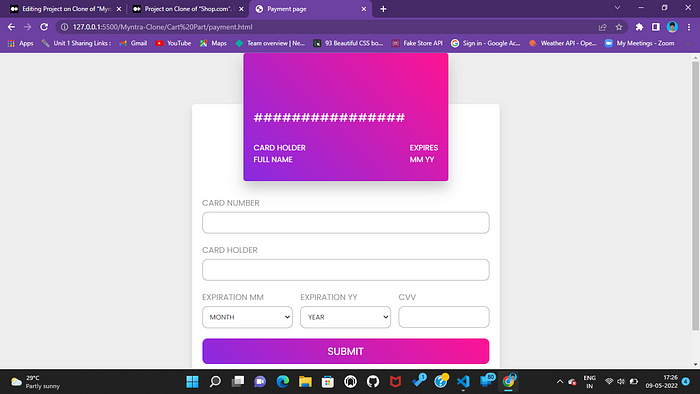
Task: Open the clock showing 17:26
Action: pos(662,382)
